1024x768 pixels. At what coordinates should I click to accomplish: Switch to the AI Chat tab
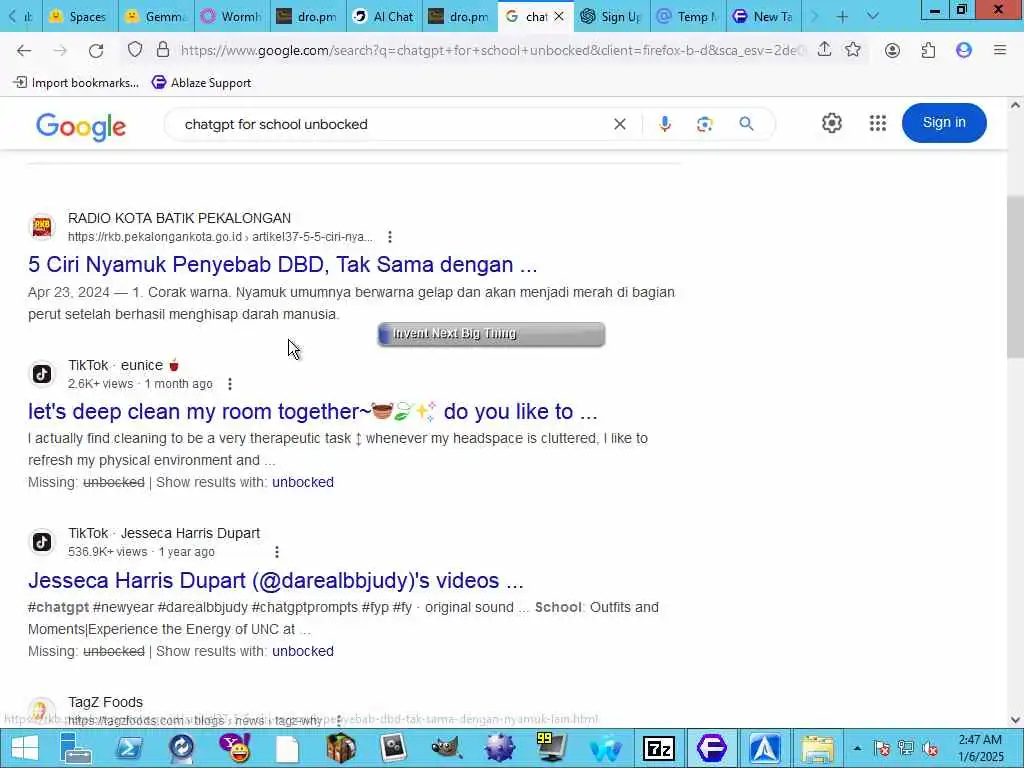click(x=384, y=16)
